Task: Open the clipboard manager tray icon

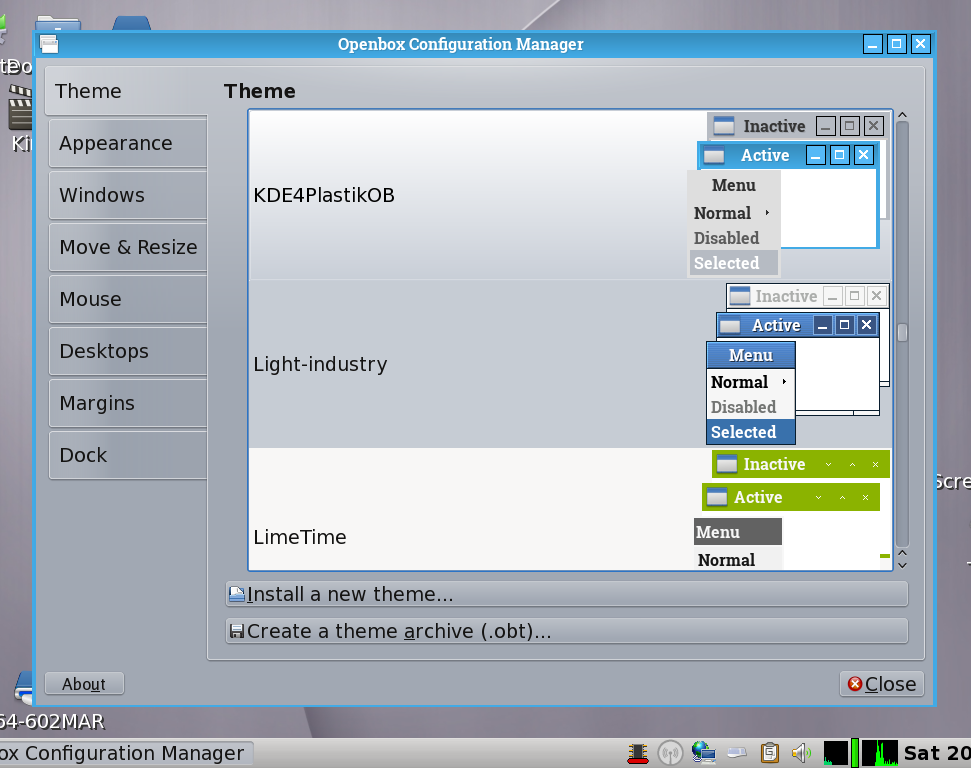Action: click(x=770, y=753)
